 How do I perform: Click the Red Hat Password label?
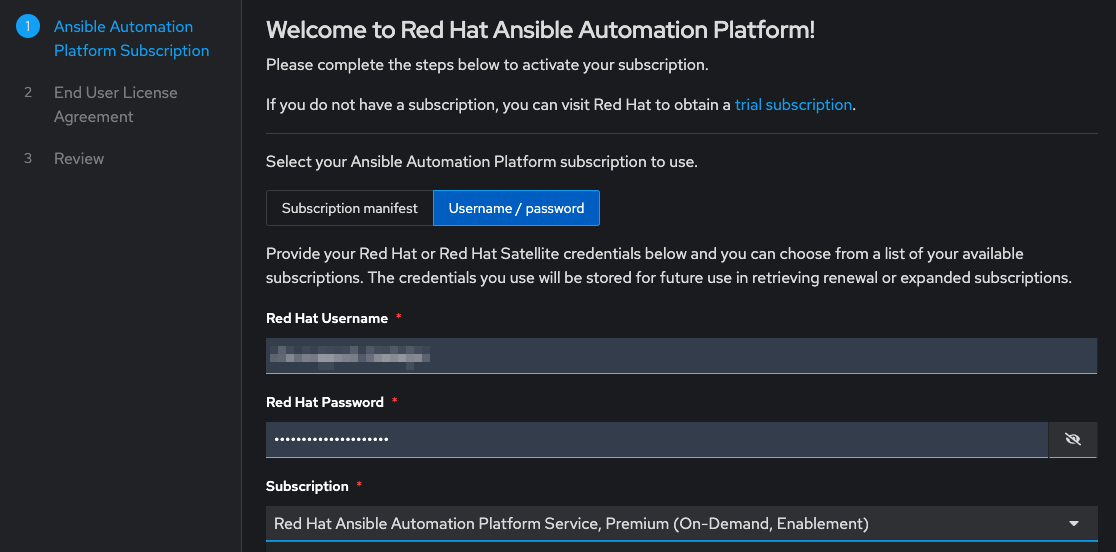(325, 403)
